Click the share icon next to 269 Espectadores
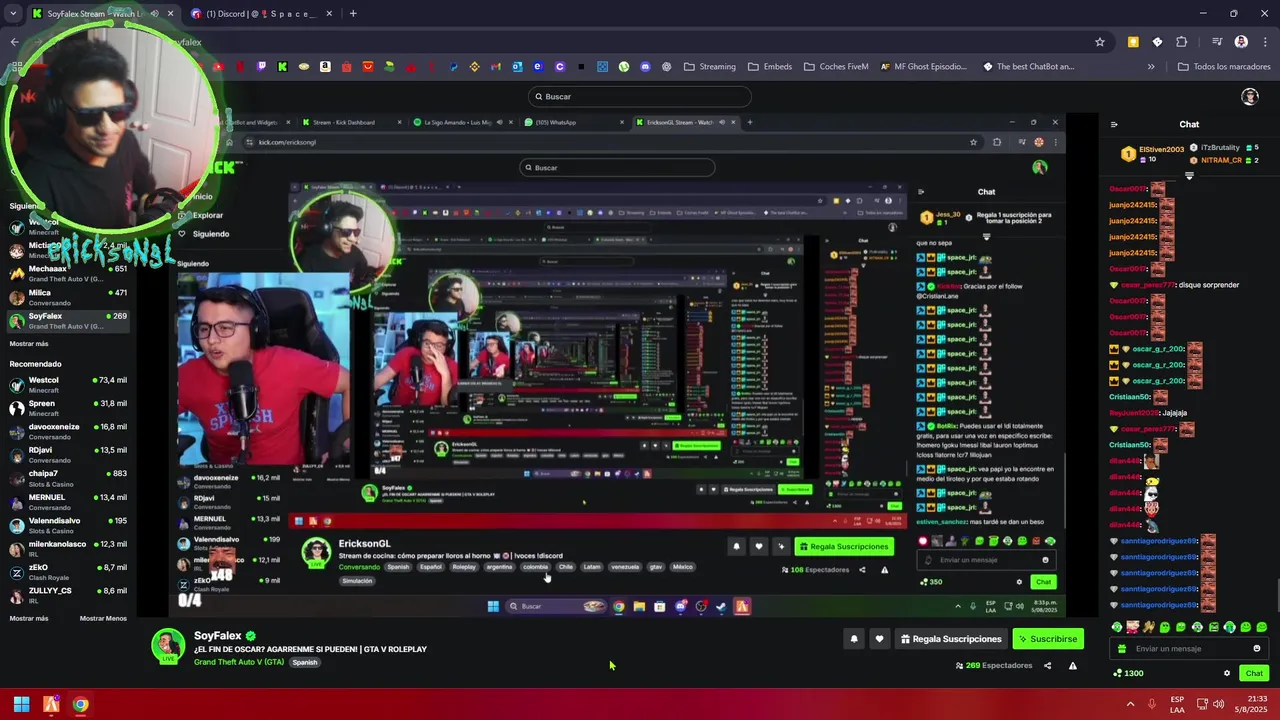Viewport: 1280px width, 720px height. [1048, 666]
